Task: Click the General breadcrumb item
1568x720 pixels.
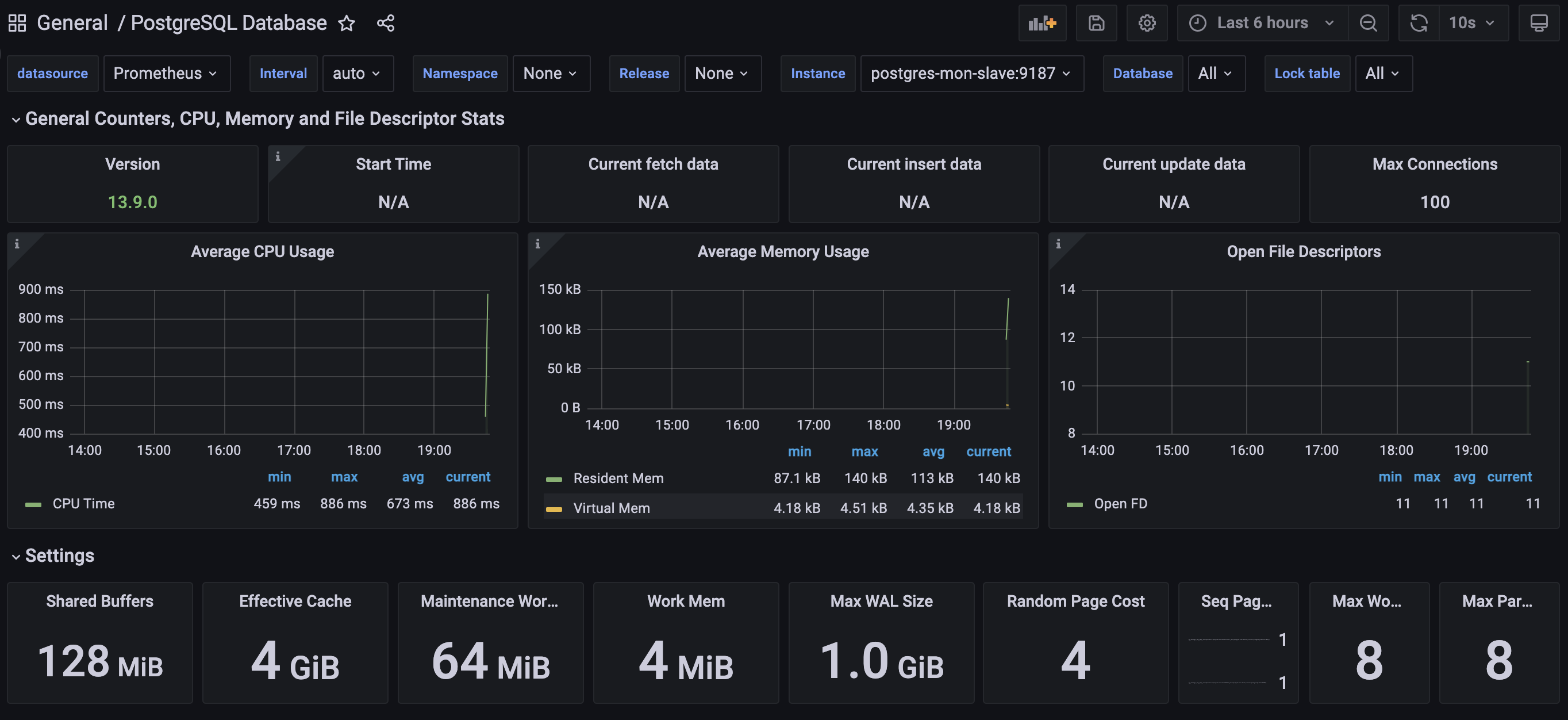Action: (x=72, y=22)
